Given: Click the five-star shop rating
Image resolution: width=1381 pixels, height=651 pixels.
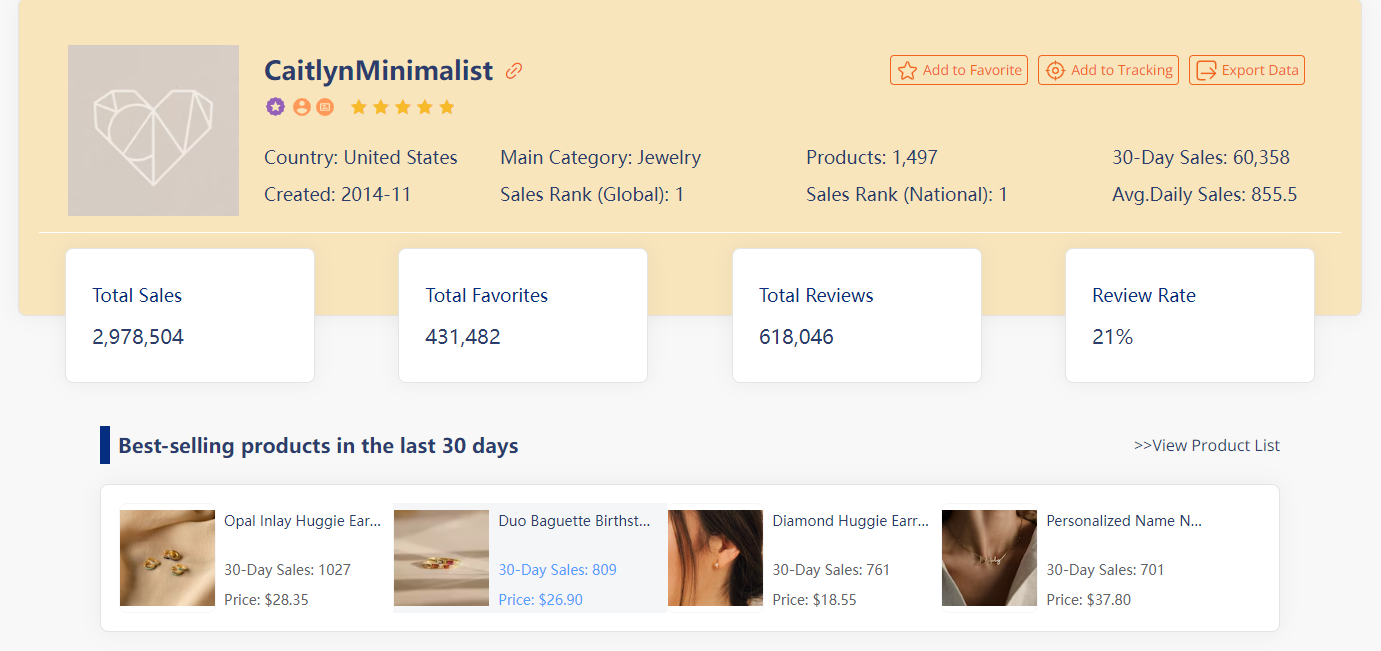Looking at the screenshot, I should [x=403, y=107].
